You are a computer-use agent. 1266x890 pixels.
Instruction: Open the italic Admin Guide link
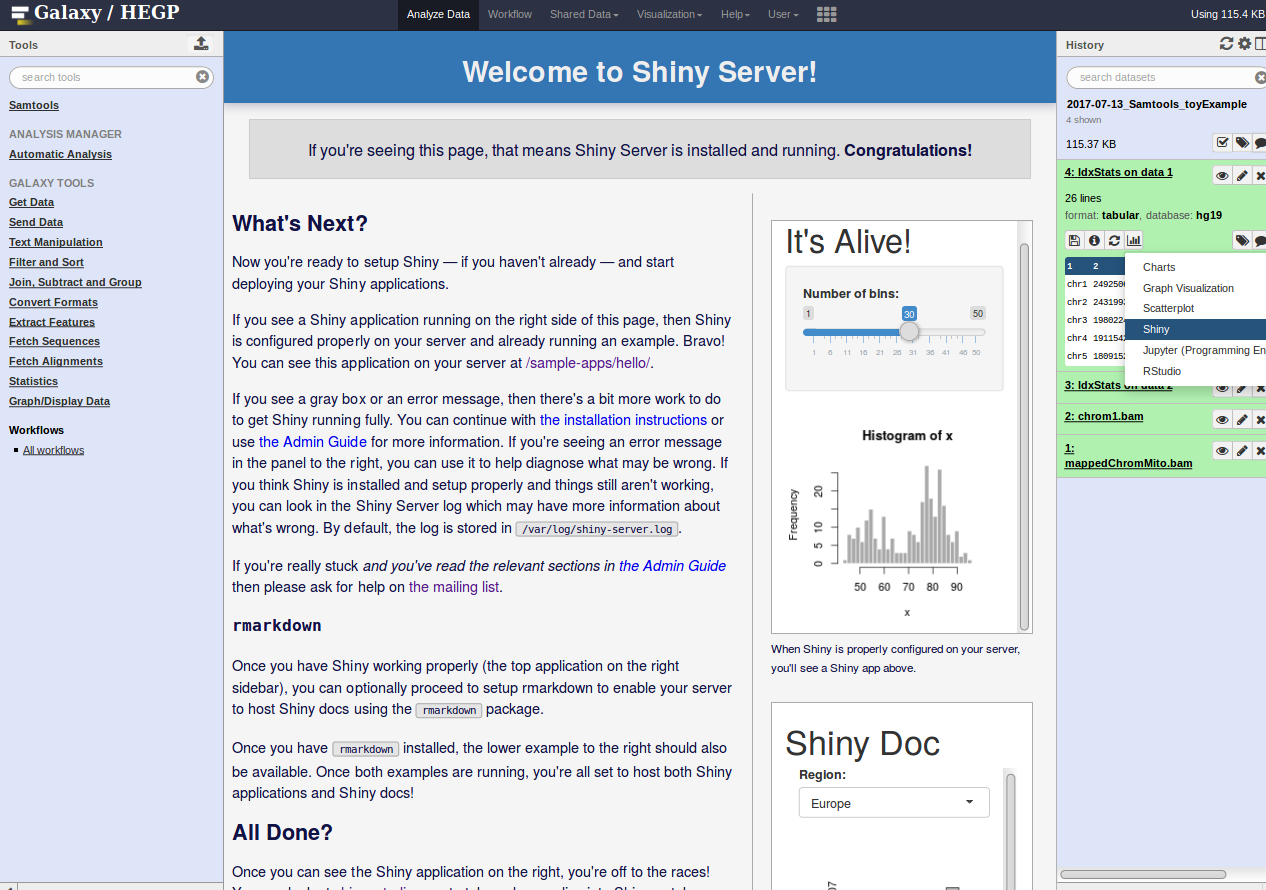pos(672,566)
